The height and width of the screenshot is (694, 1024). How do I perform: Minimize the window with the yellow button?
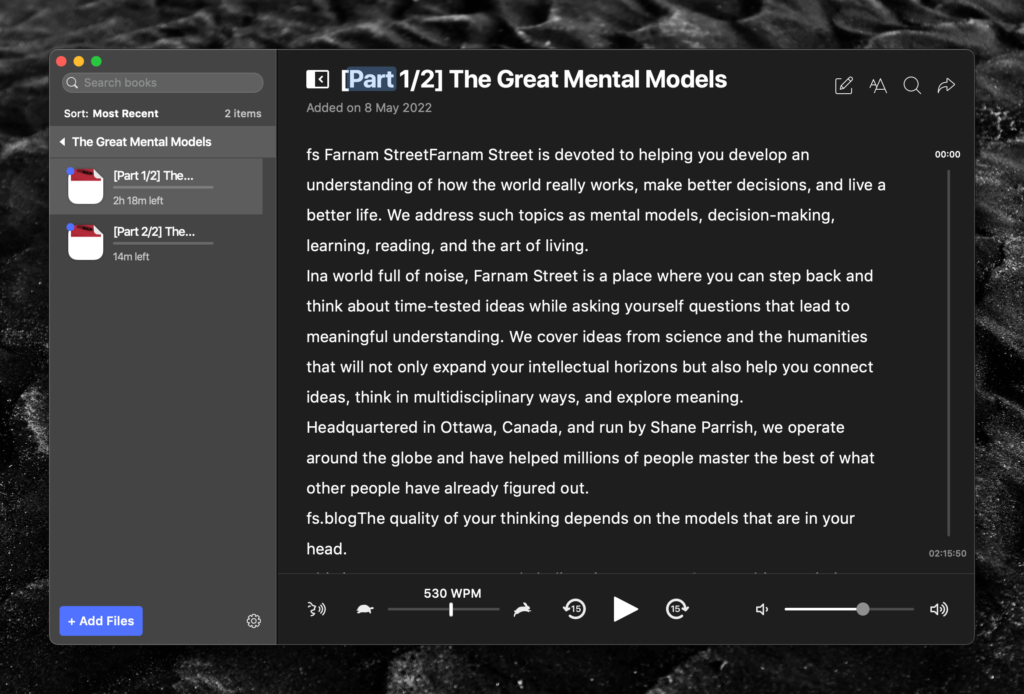pyautogui.click(x=79, y=61)
